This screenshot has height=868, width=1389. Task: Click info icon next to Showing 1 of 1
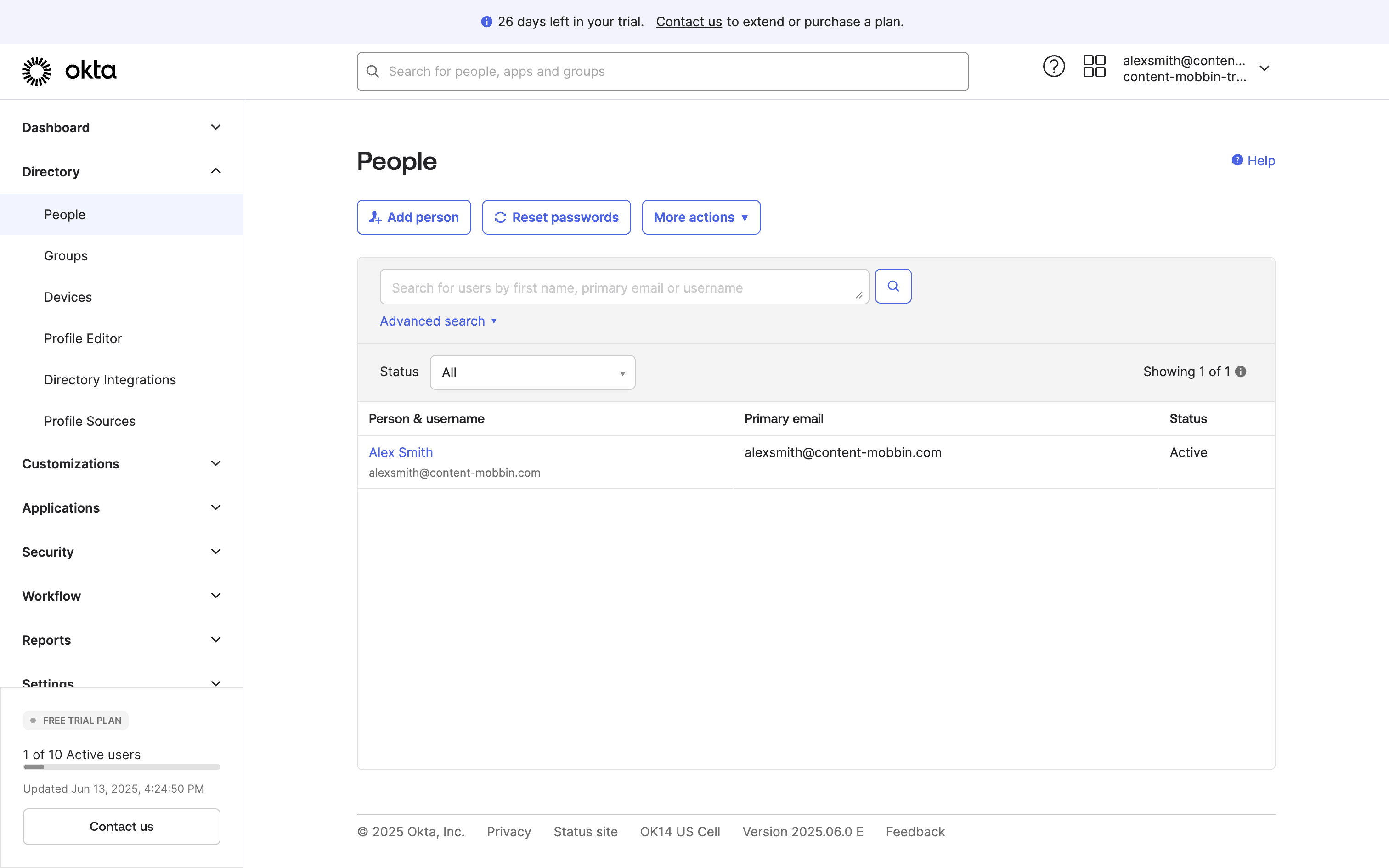(x=1241, y=372)
